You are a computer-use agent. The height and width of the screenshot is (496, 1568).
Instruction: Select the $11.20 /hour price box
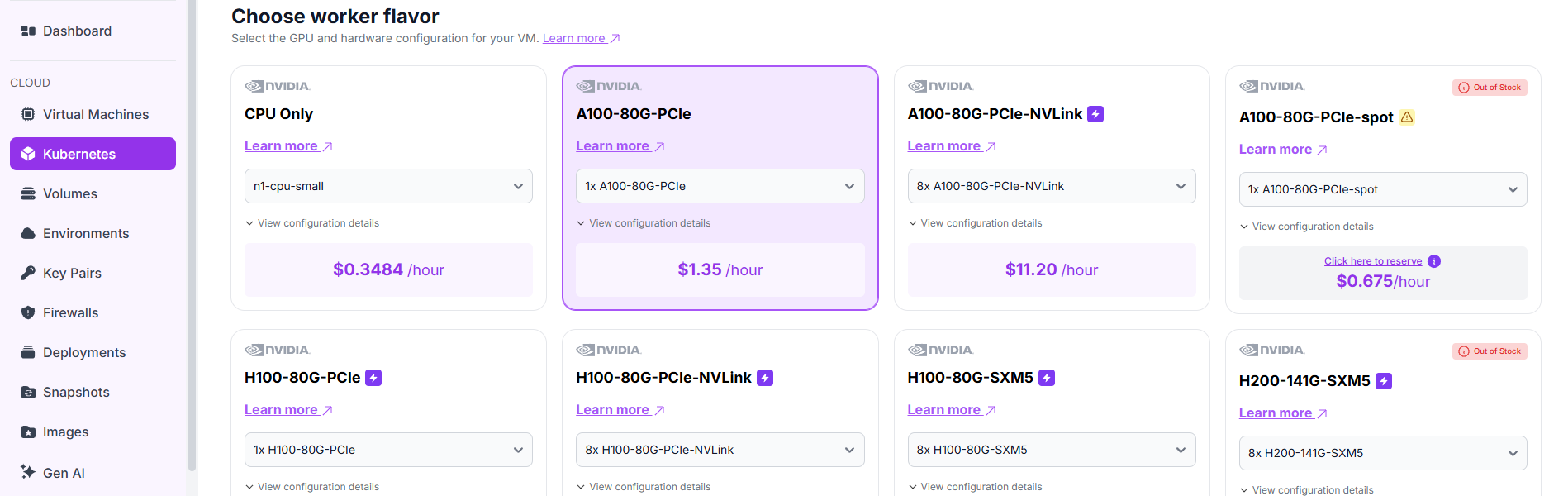pos(1052,269)
